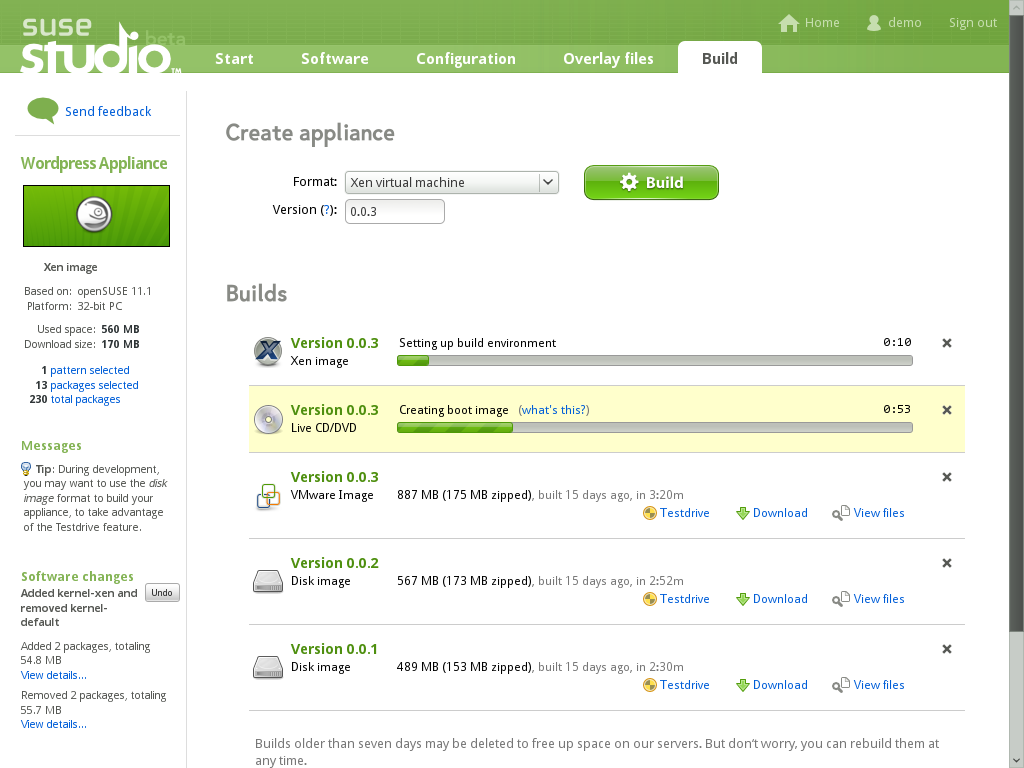1024x768 pixels.
Task: Testdrive the Version 0.0.3 VMware Image
Action: (x=676, y=513)
